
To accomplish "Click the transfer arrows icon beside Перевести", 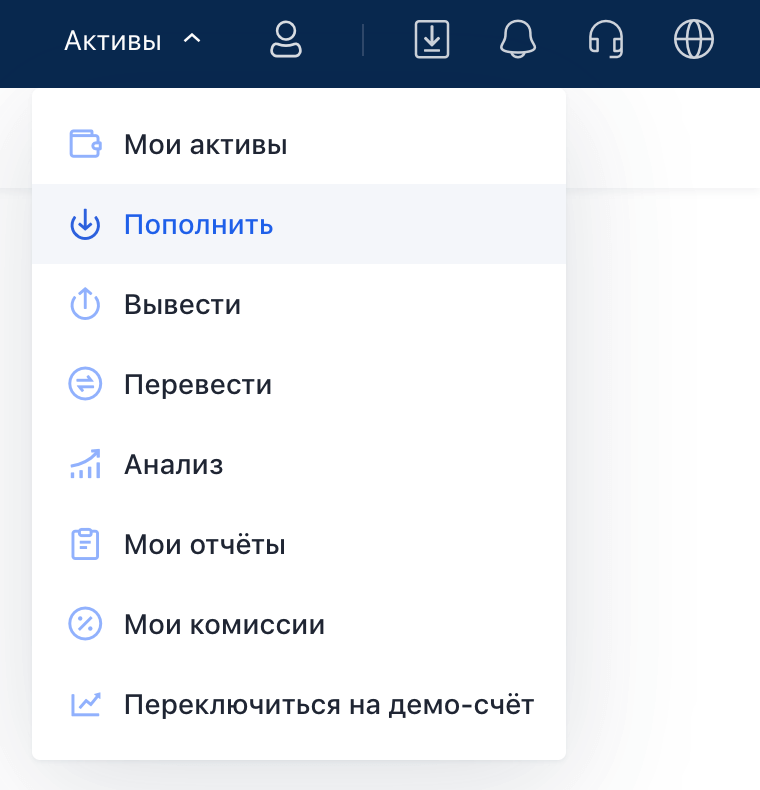I will 85,384.
